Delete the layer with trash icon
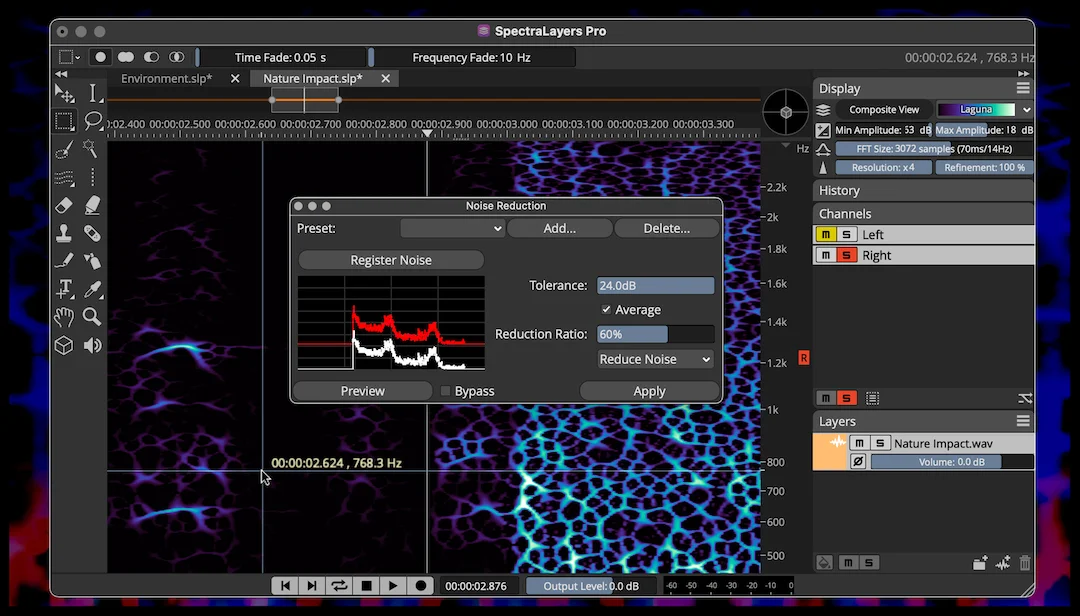Image resolution: width=1080 pixels, height=616 pixels. point(1025,563)
